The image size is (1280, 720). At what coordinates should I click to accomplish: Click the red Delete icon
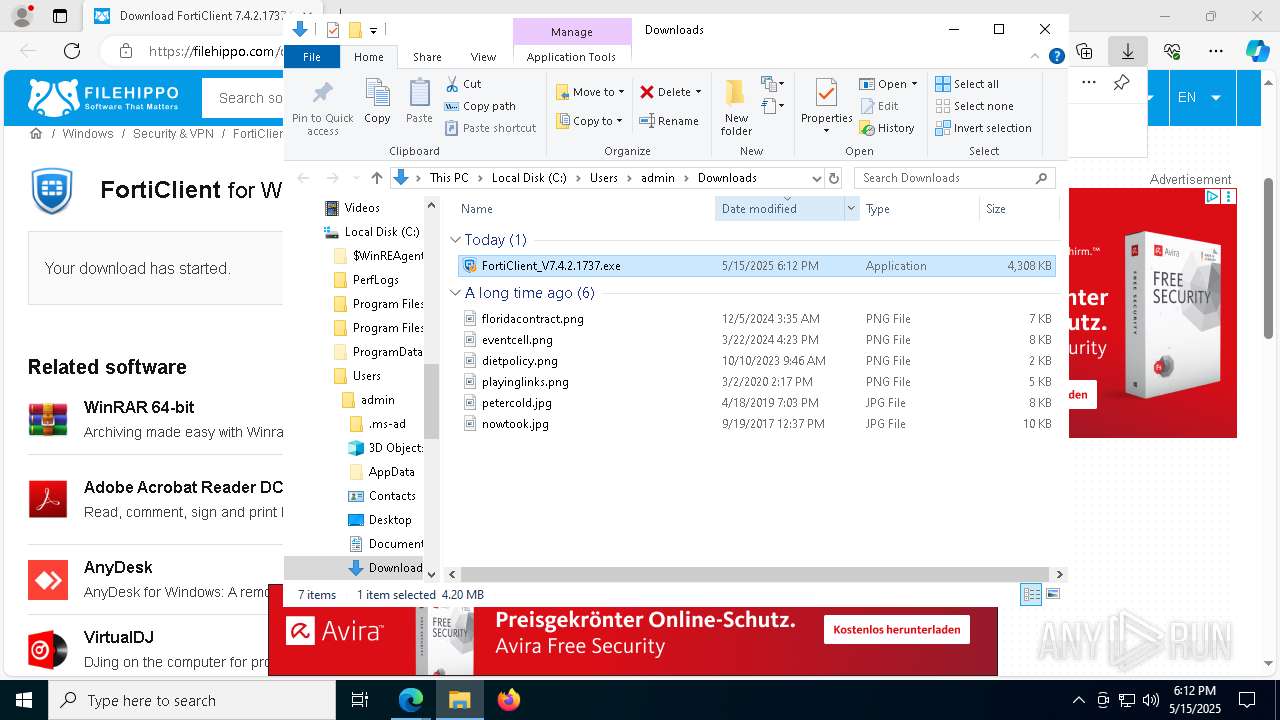647,92
